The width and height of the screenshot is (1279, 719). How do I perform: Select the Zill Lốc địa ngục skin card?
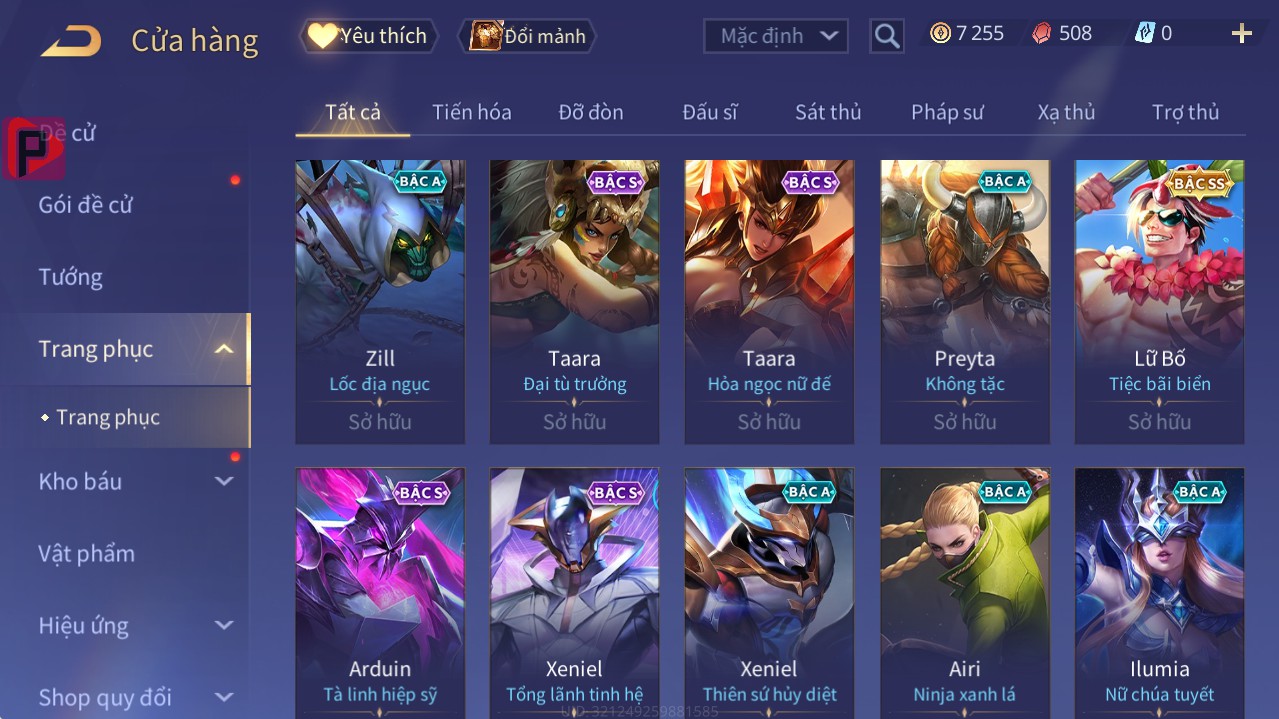[380, 301]
